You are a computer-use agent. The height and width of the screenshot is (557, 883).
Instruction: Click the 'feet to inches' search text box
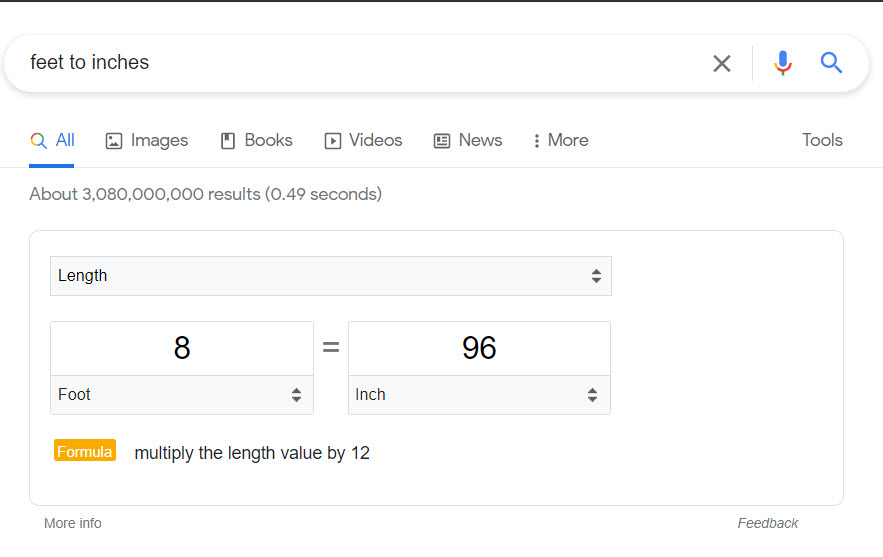click(x=360, y=63)
